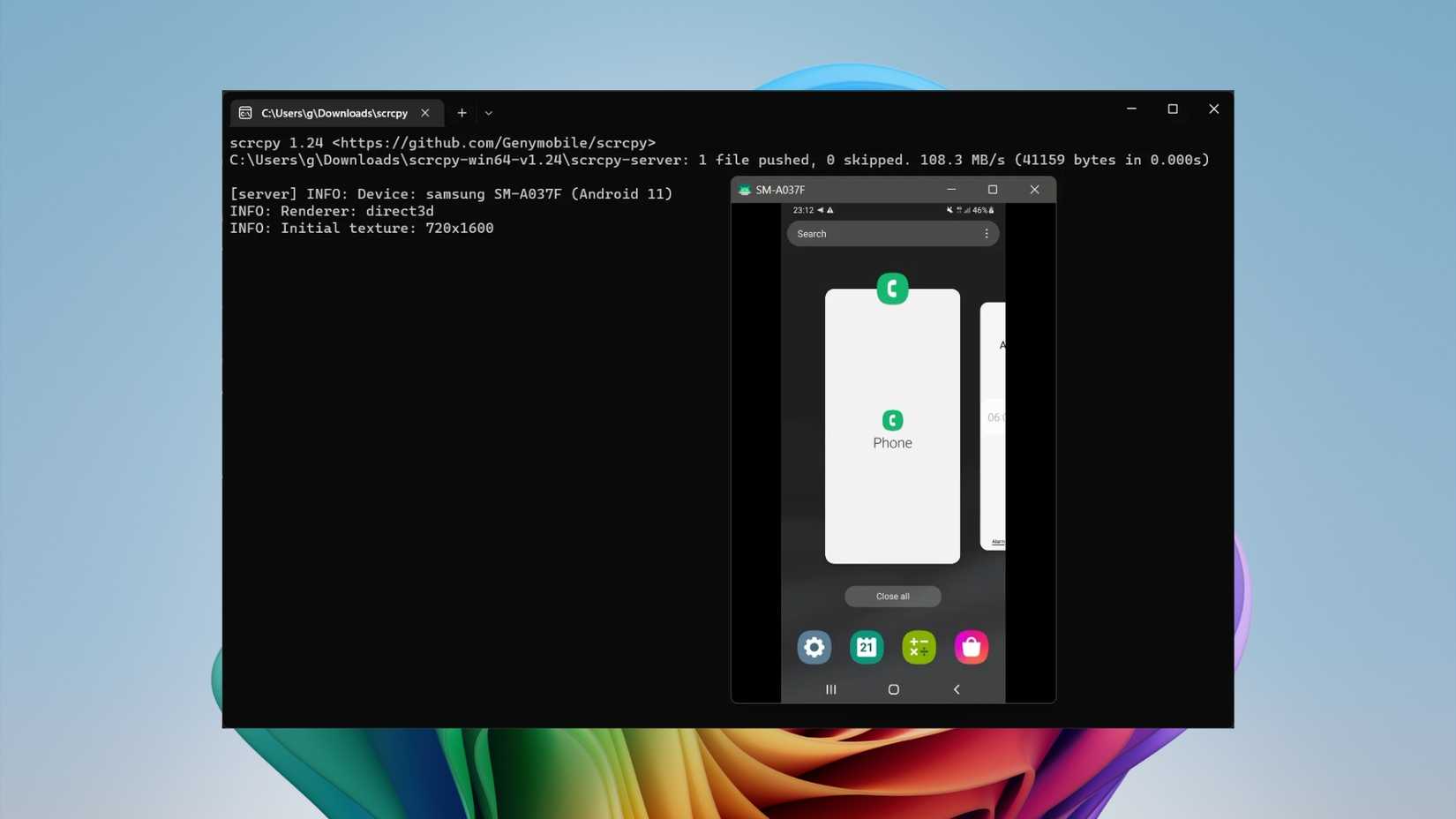This screenshot has width=1456, height=819.
Task: Launch the Calendar app
Action: pos(866,647)
